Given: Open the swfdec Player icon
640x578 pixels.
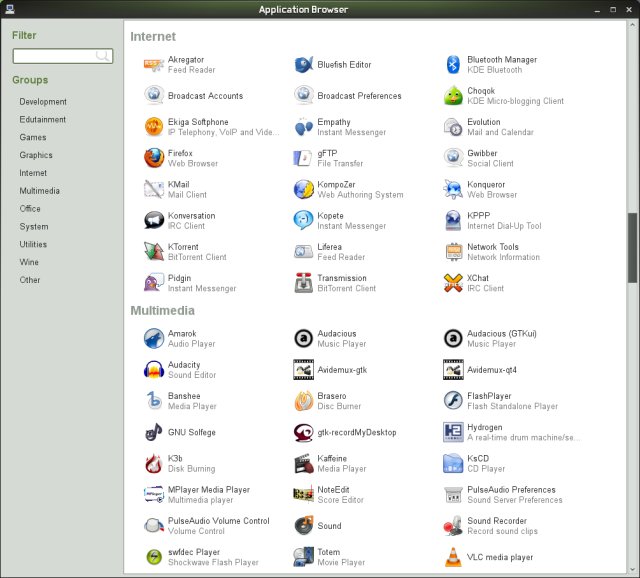Looking at the screenshot, I should [x=154, y=557].
